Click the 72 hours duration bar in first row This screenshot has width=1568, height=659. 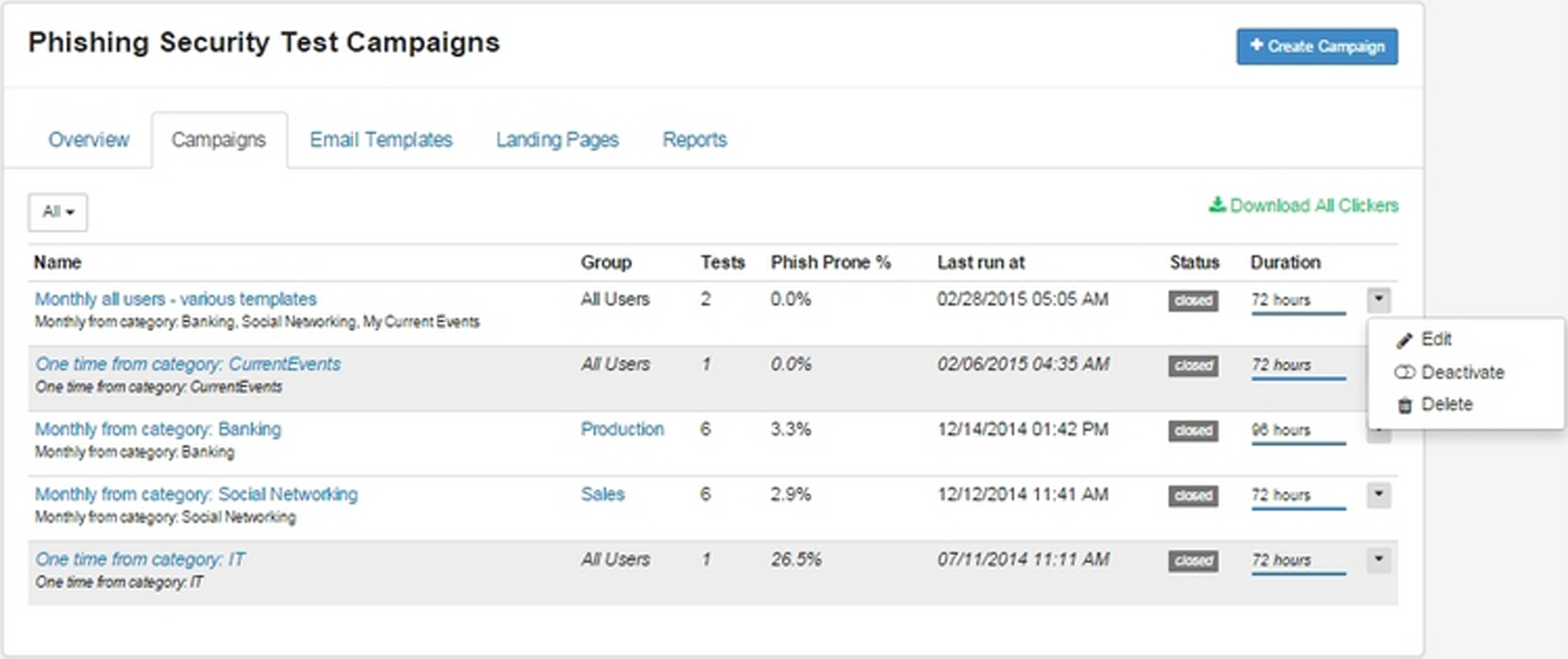point(1298,301)
